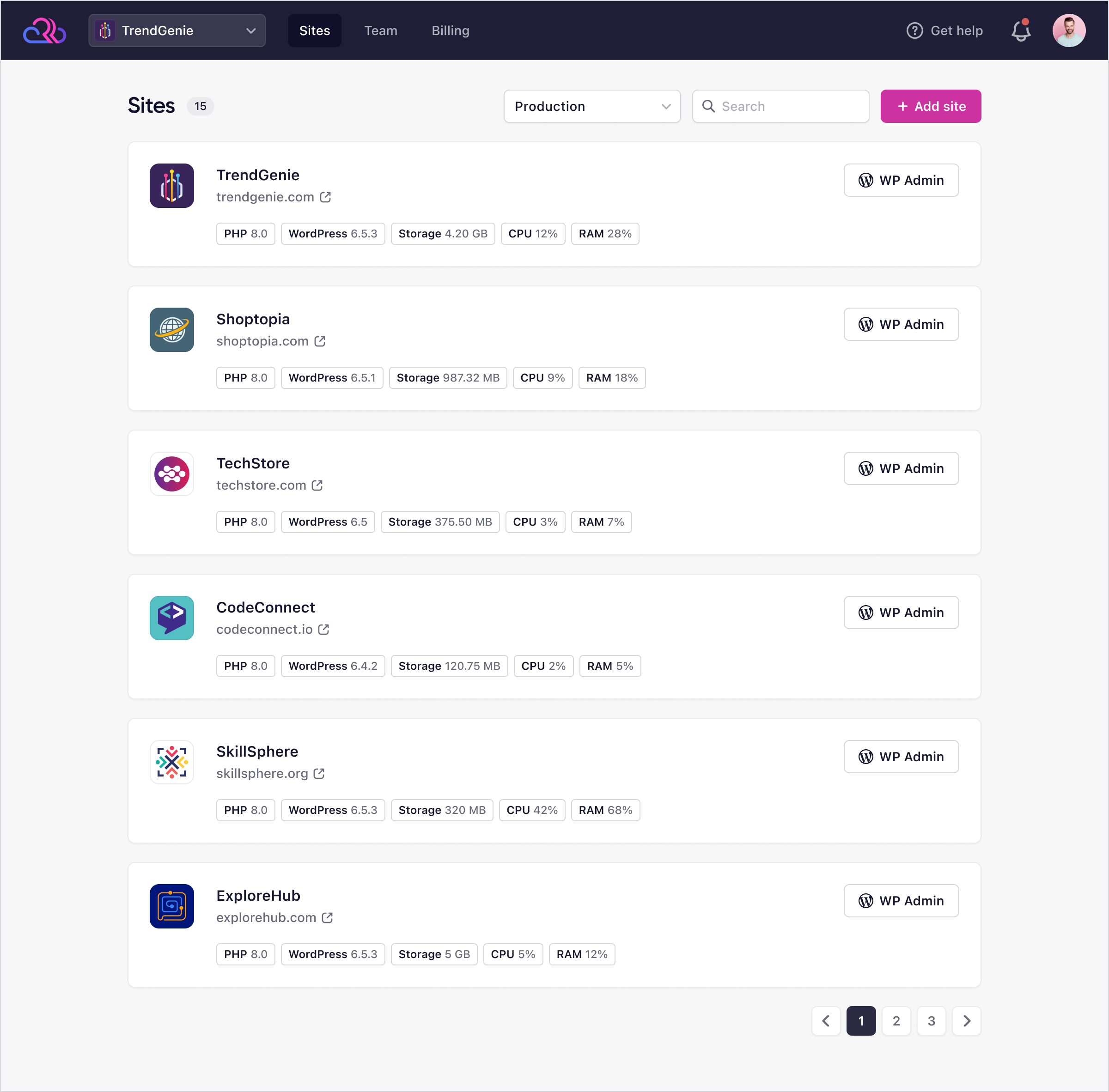Open the notifications bell
Viewport: 1109px width, 1092px height.
1021,30
